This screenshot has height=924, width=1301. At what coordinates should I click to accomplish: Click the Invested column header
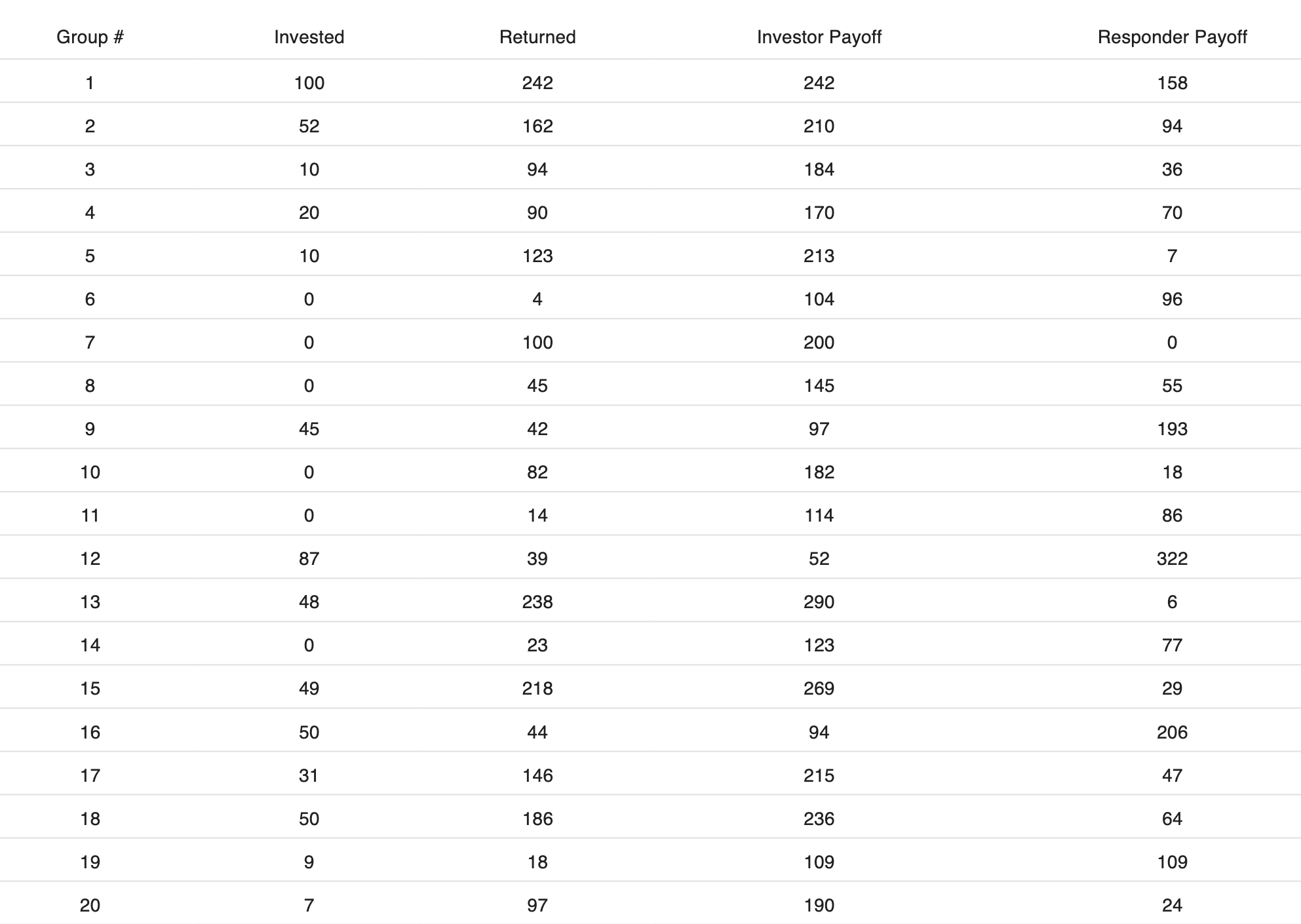click(309, 37)
